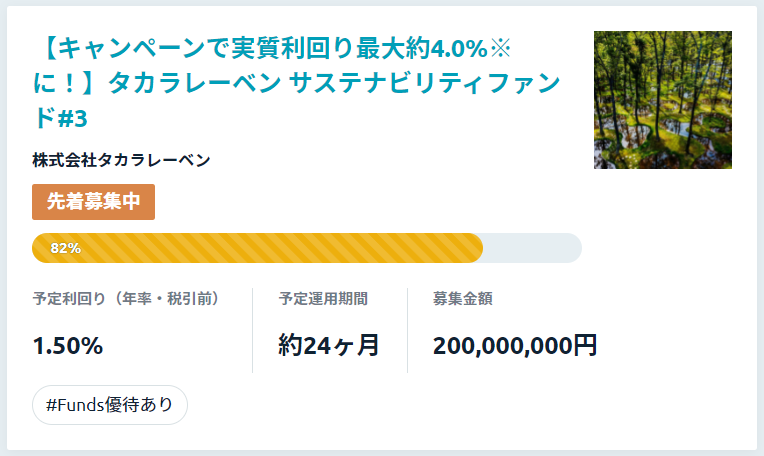Select the #Funds優待あり tag

click(110, 405)
